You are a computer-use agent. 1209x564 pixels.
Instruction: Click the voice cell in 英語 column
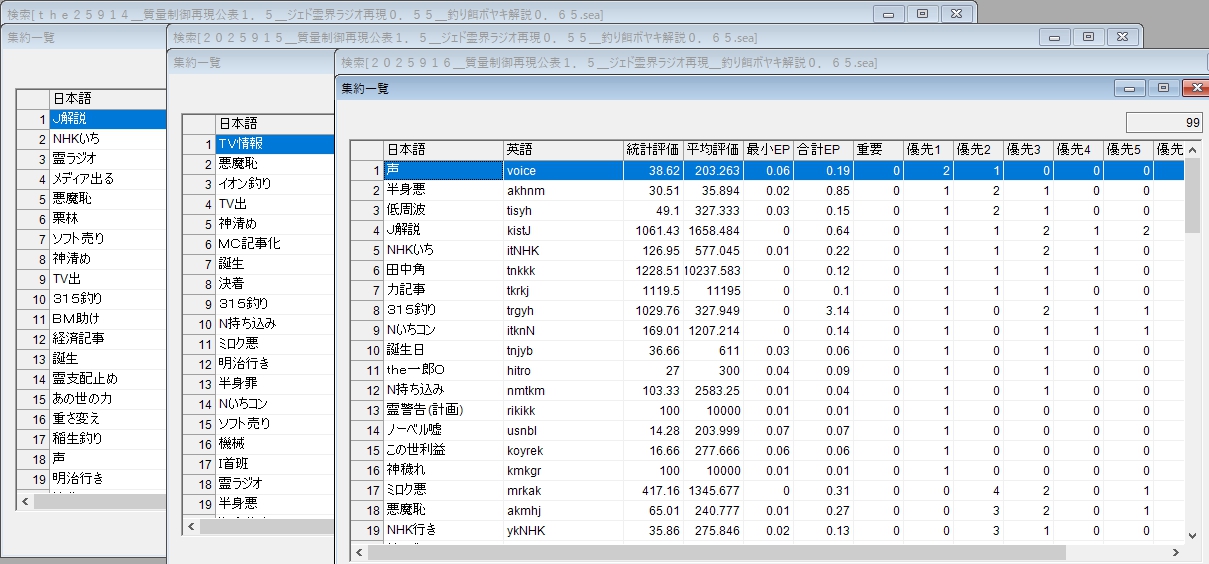[x=562, y=171]
